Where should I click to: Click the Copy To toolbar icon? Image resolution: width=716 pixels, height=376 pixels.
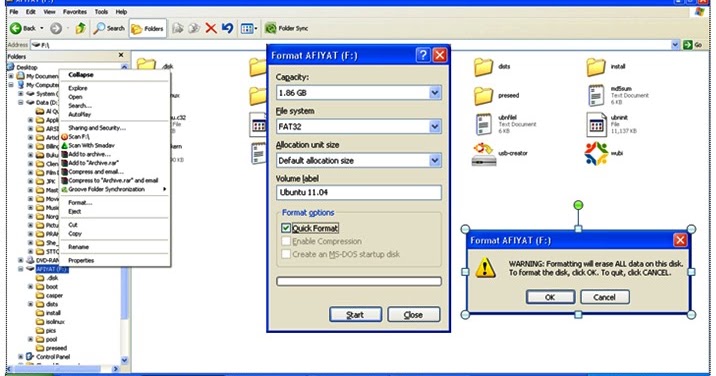[x=194, y=28]
